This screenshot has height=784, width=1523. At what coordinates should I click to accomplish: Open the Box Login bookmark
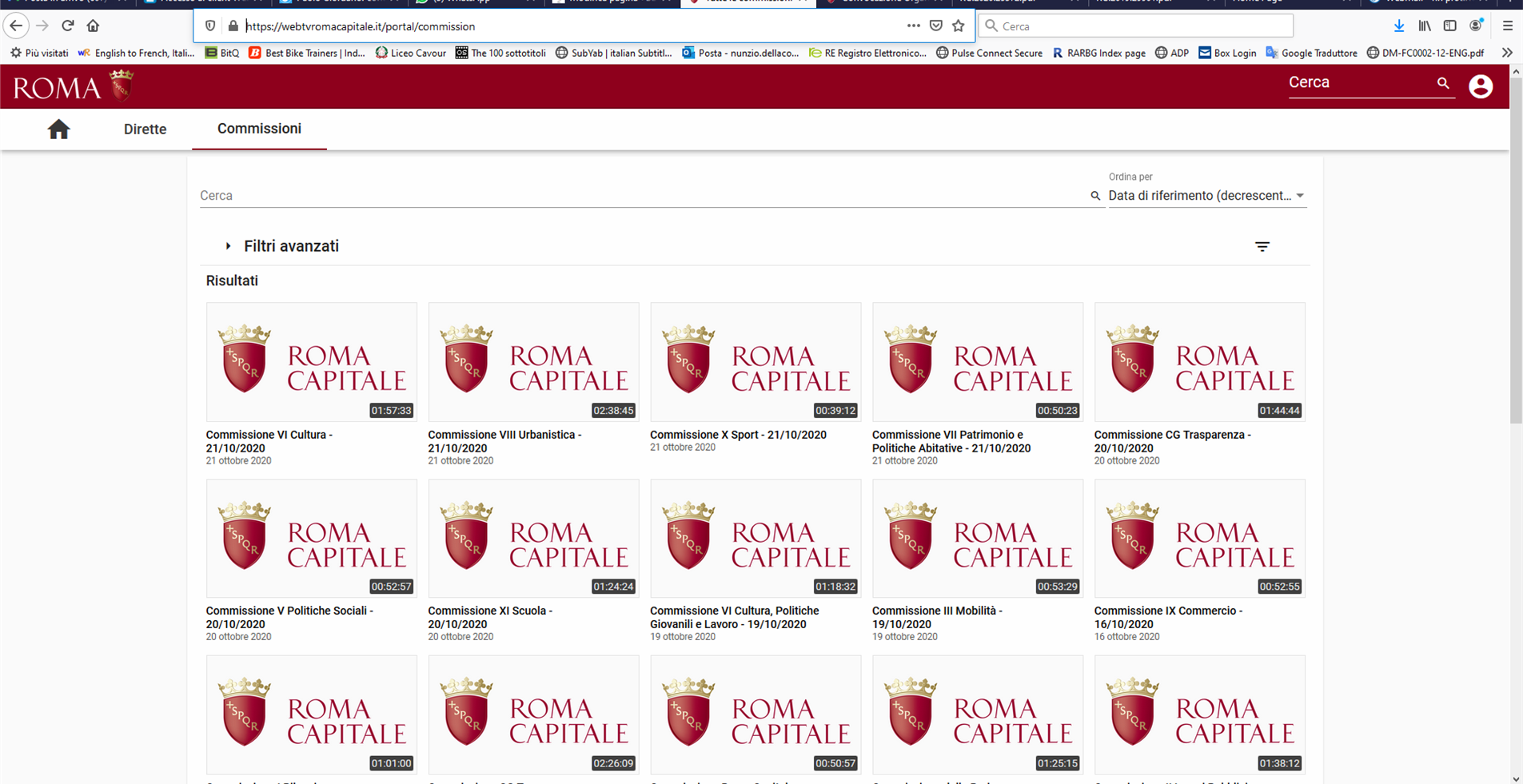[x=1227, y=53]
